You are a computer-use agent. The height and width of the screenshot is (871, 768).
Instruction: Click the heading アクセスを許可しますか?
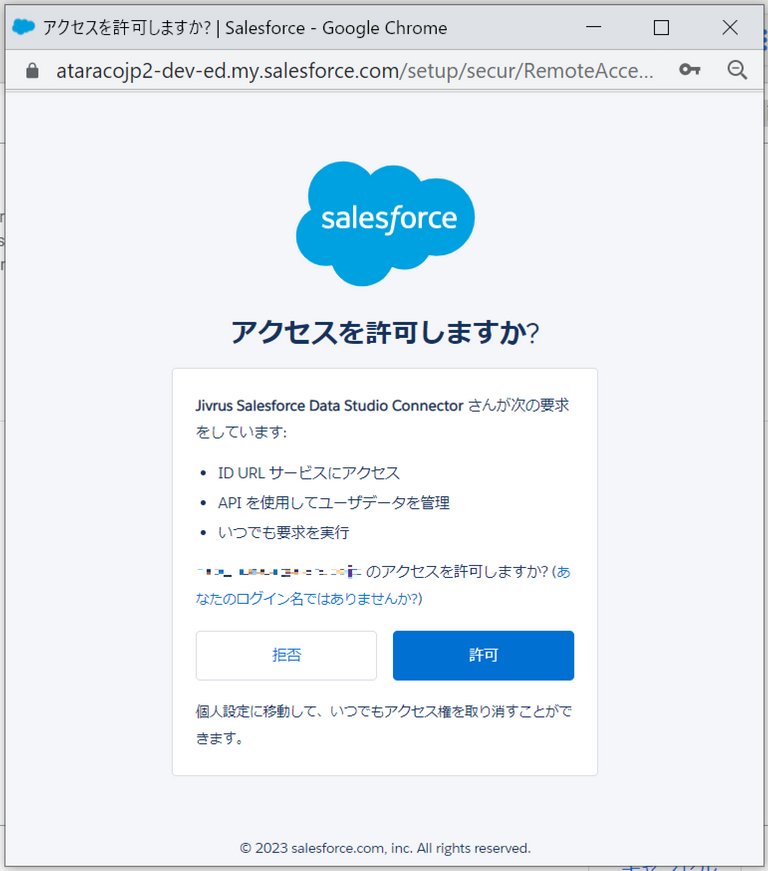coord(385,333)
